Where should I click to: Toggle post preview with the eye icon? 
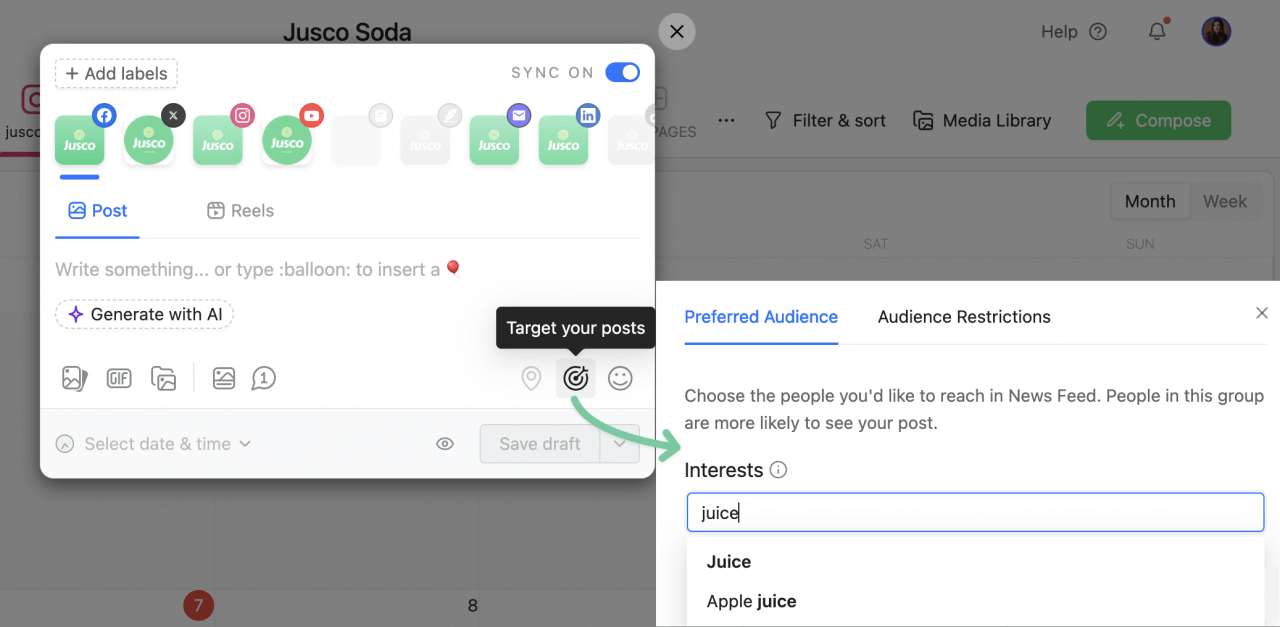[x=445, y=443]
